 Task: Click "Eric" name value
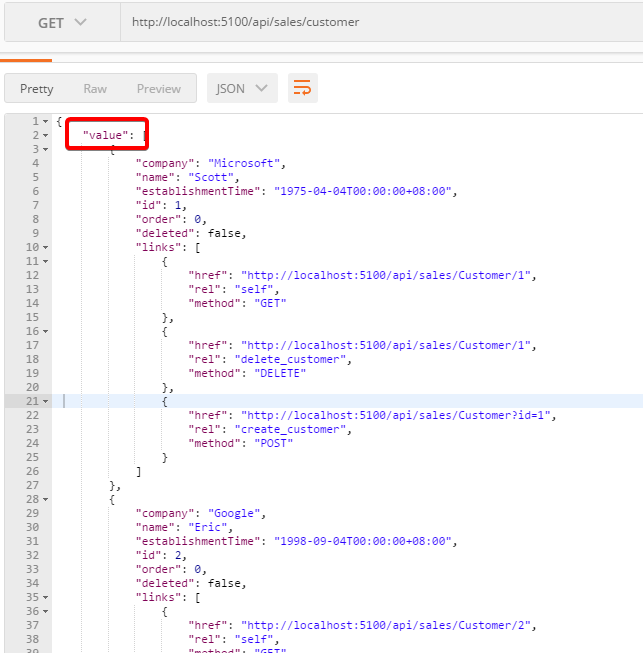point(208,527)
